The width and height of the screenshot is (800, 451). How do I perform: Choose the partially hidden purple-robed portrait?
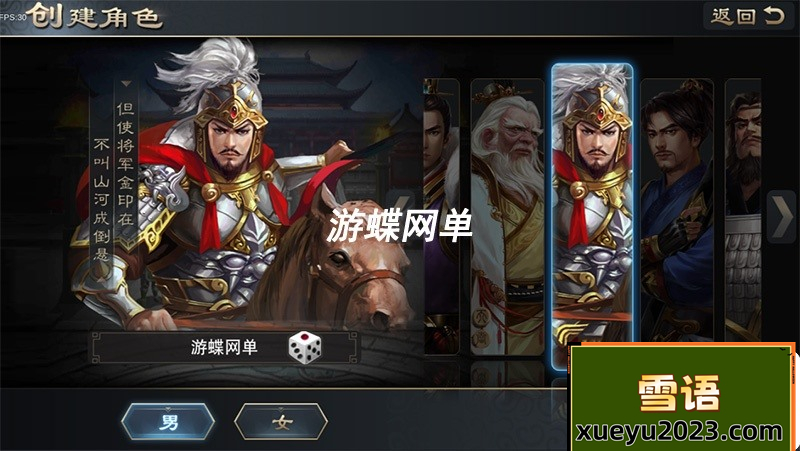[x=441, y=217]
